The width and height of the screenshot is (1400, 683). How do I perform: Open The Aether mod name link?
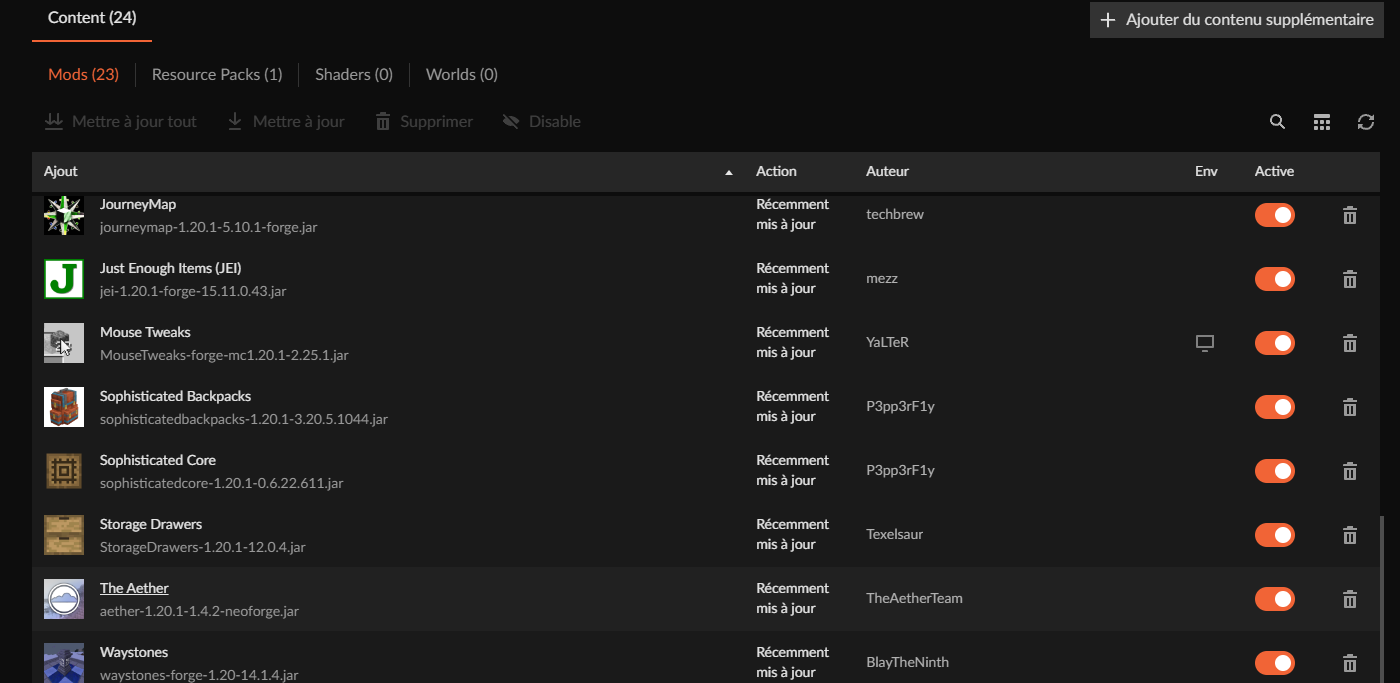click(134, 588)
